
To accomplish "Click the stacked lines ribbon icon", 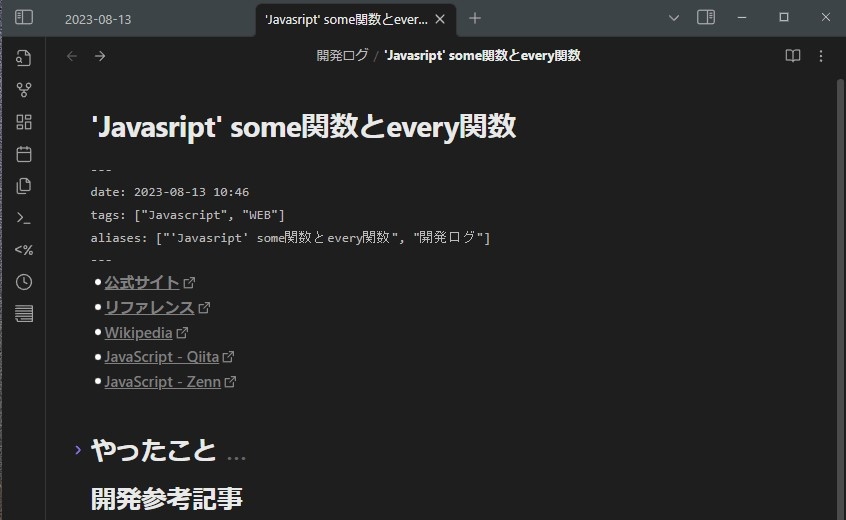I will click(x=24, y=313).
